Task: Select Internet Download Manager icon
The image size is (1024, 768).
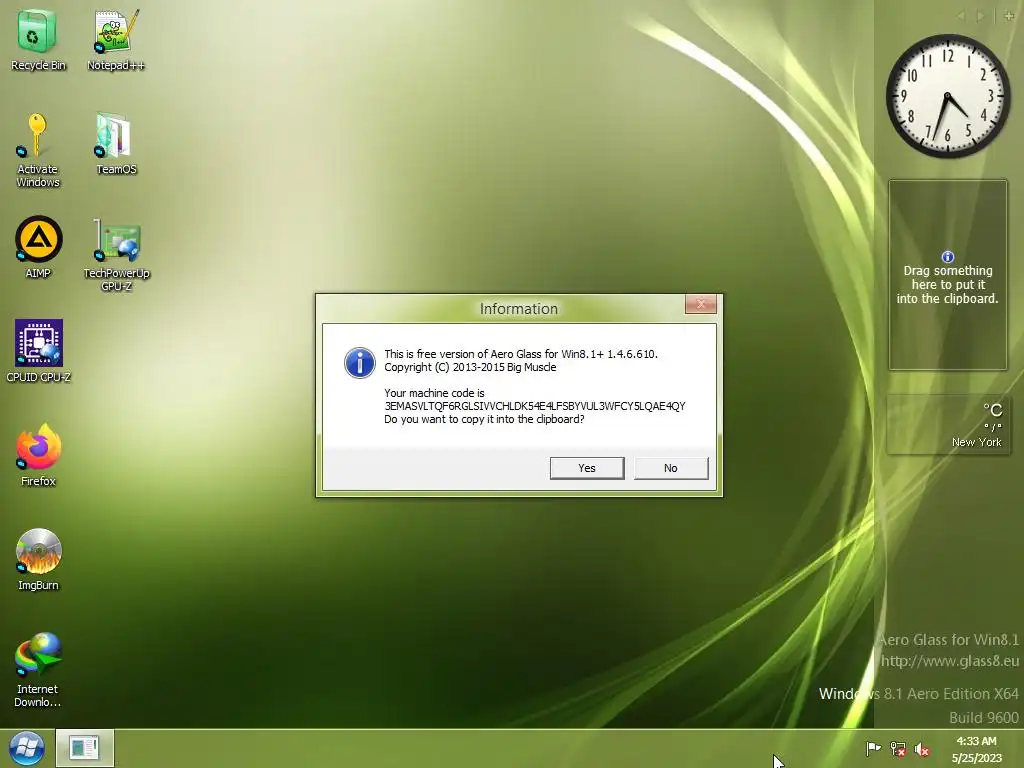Action: [38, 669]
